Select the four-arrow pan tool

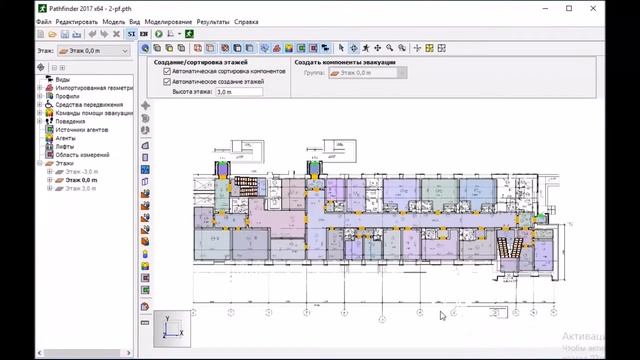(x=378, y=48)
